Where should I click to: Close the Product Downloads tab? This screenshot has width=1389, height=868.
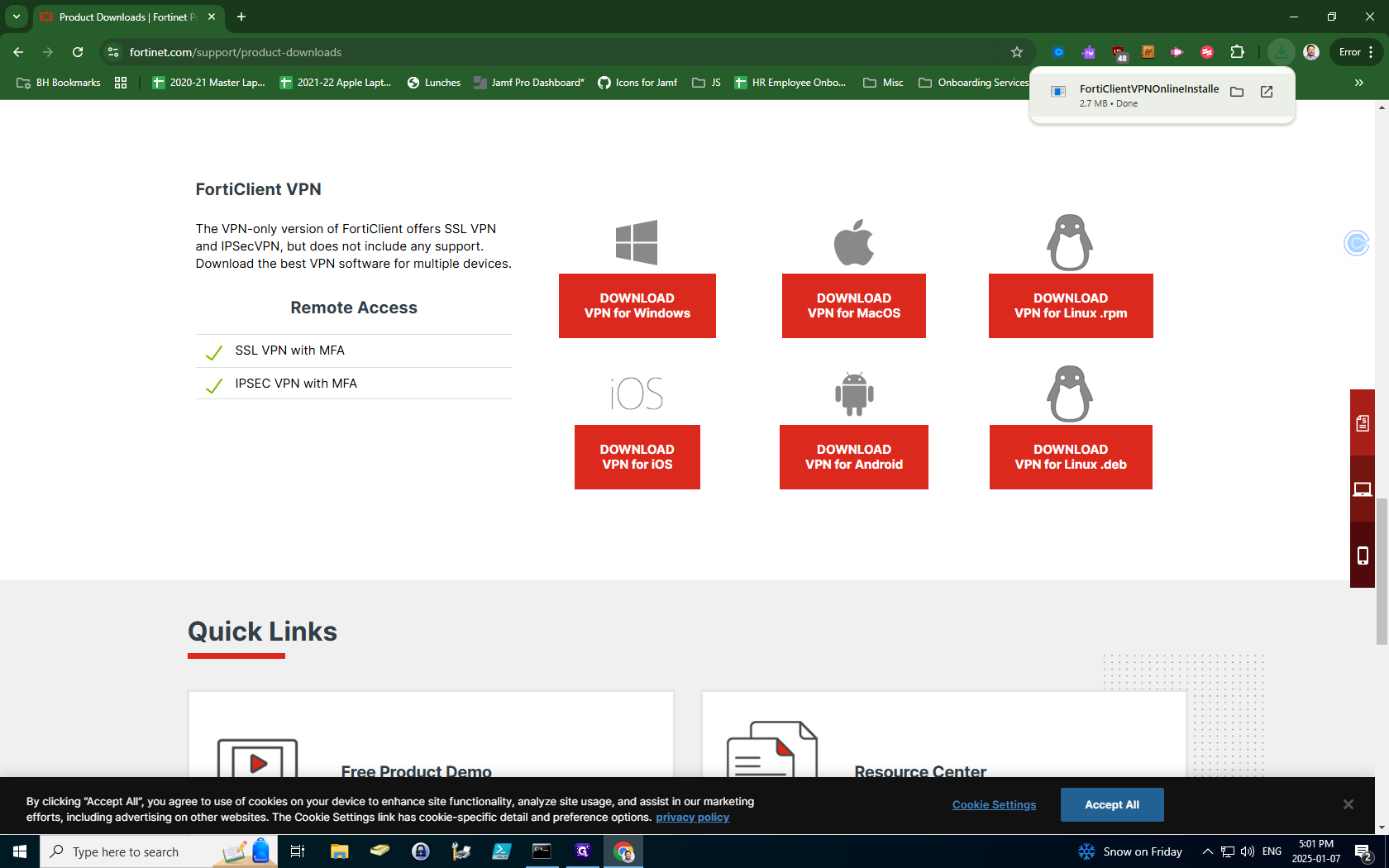coord(212,17)
